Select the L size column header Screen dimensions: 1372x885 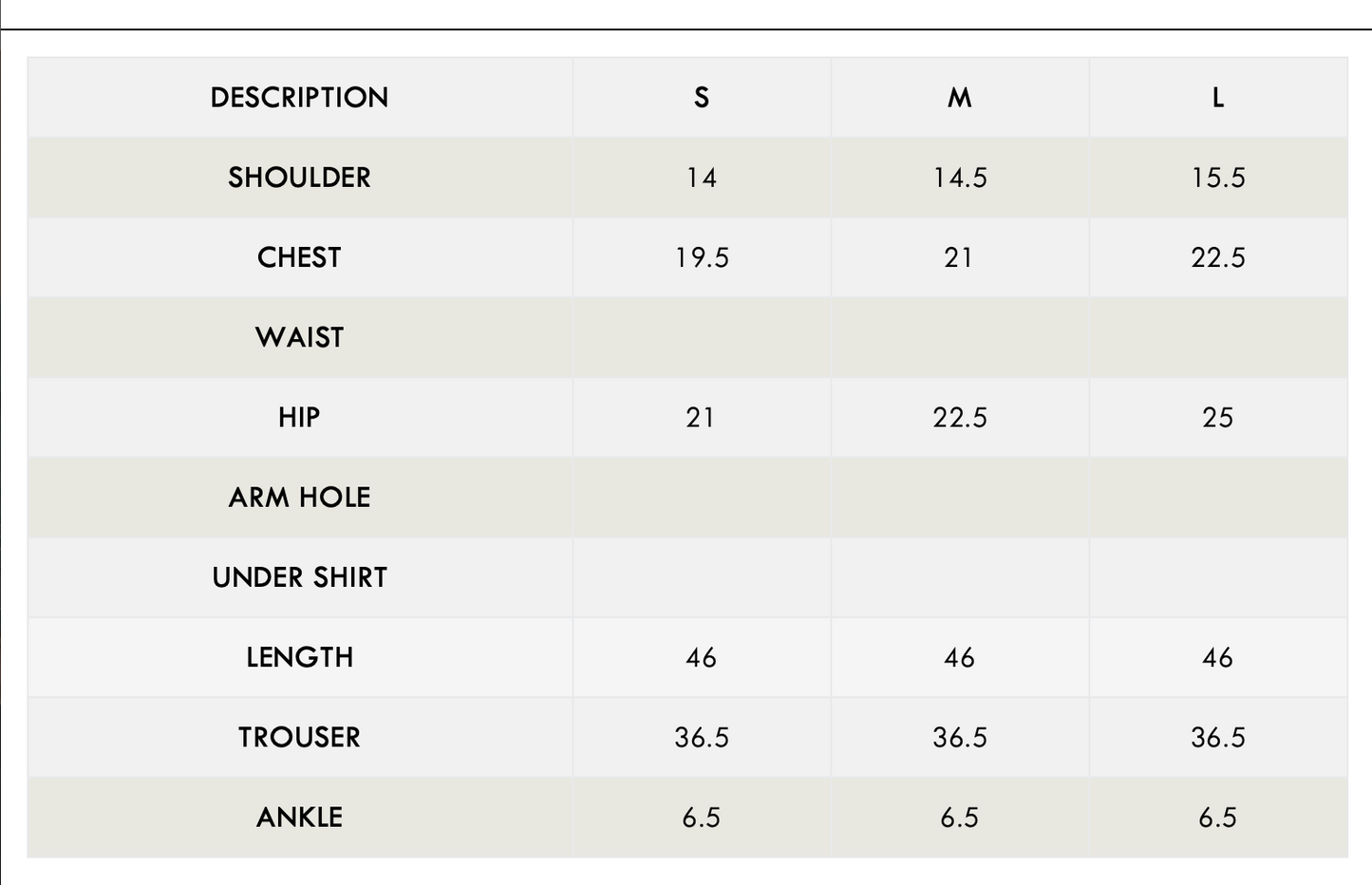pyautogui.click(x=1218, y=97)
